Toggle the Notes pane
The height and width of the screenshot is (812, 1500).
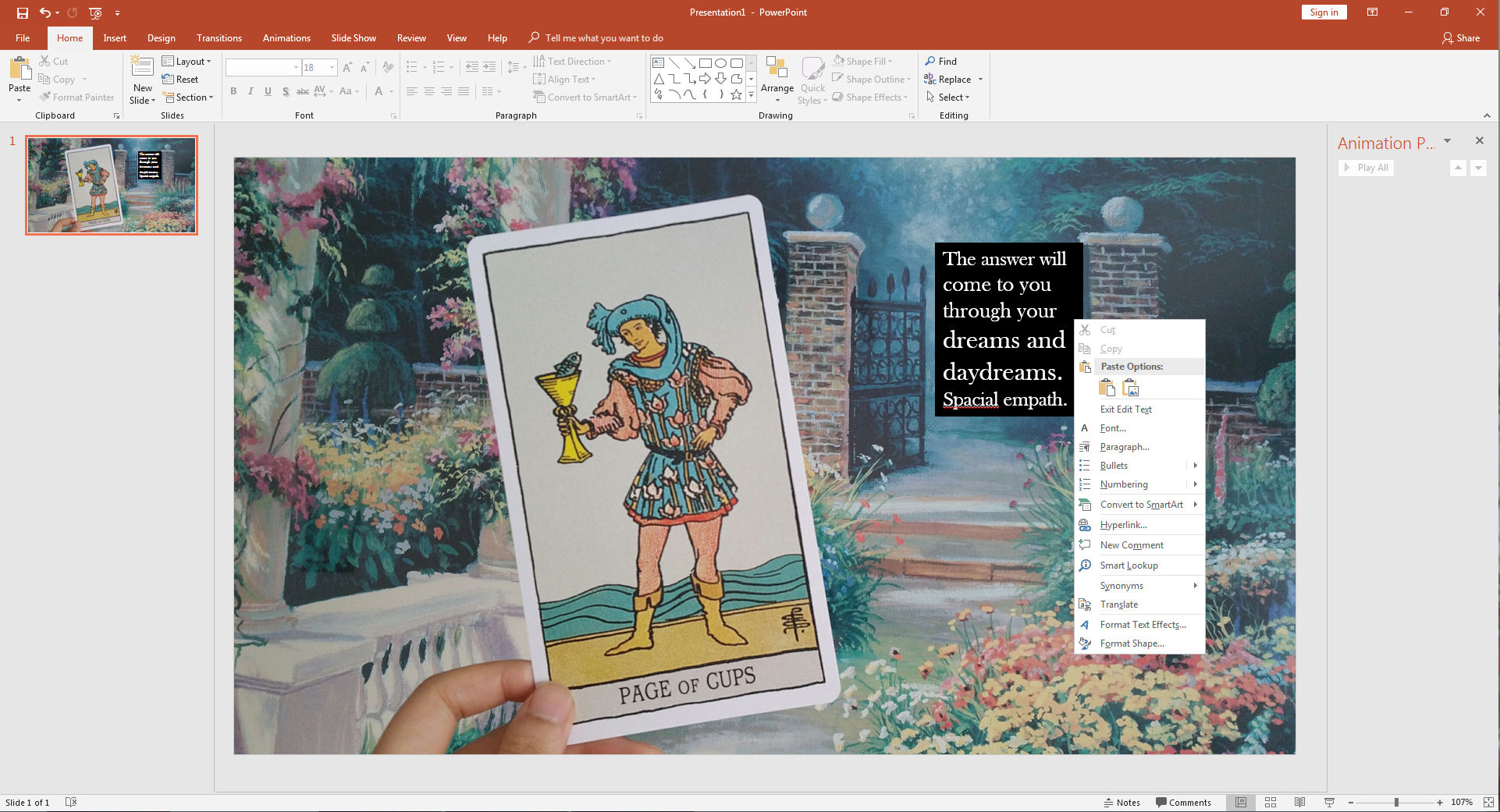pos(1121,802)
